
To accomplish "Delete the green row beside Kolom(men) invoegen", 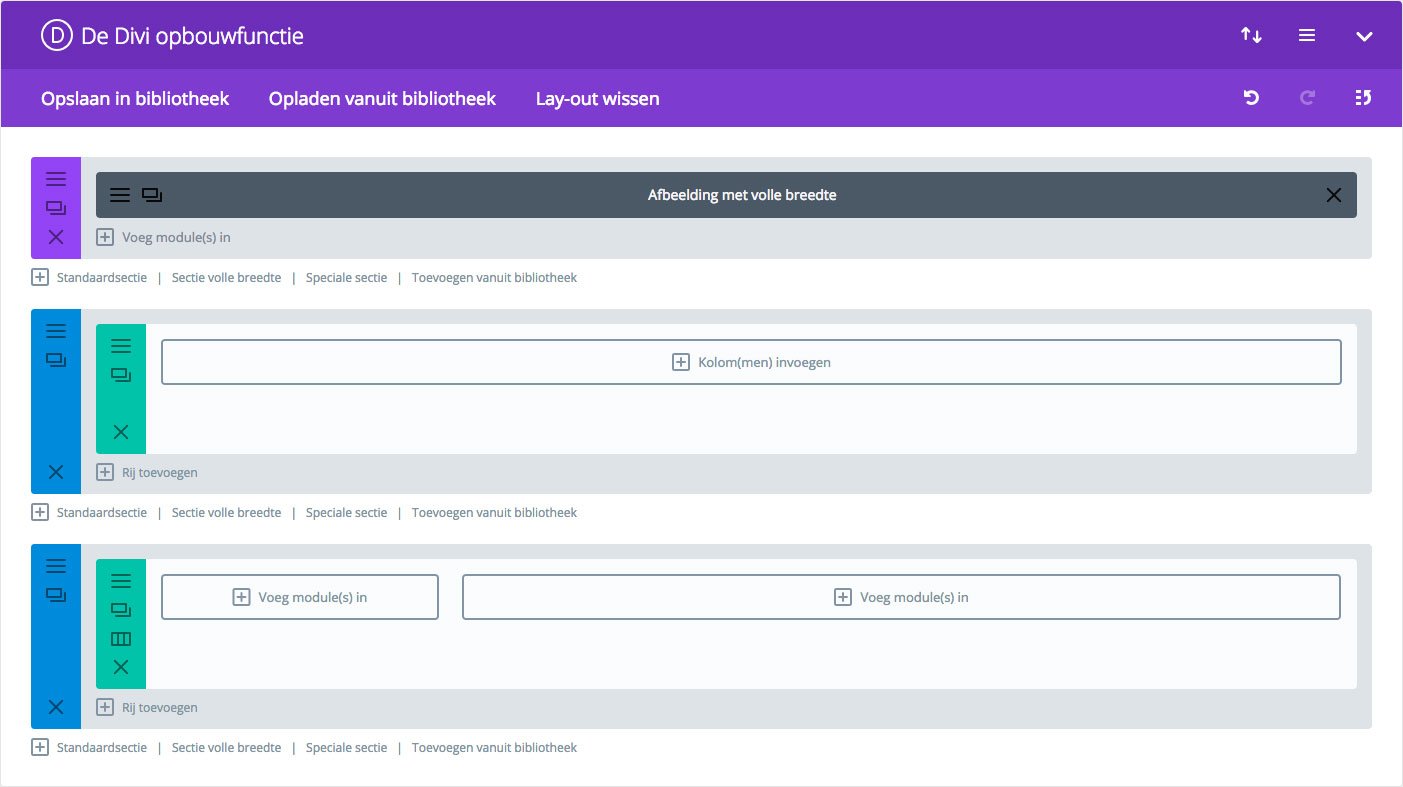I will (x=121, y=432).
